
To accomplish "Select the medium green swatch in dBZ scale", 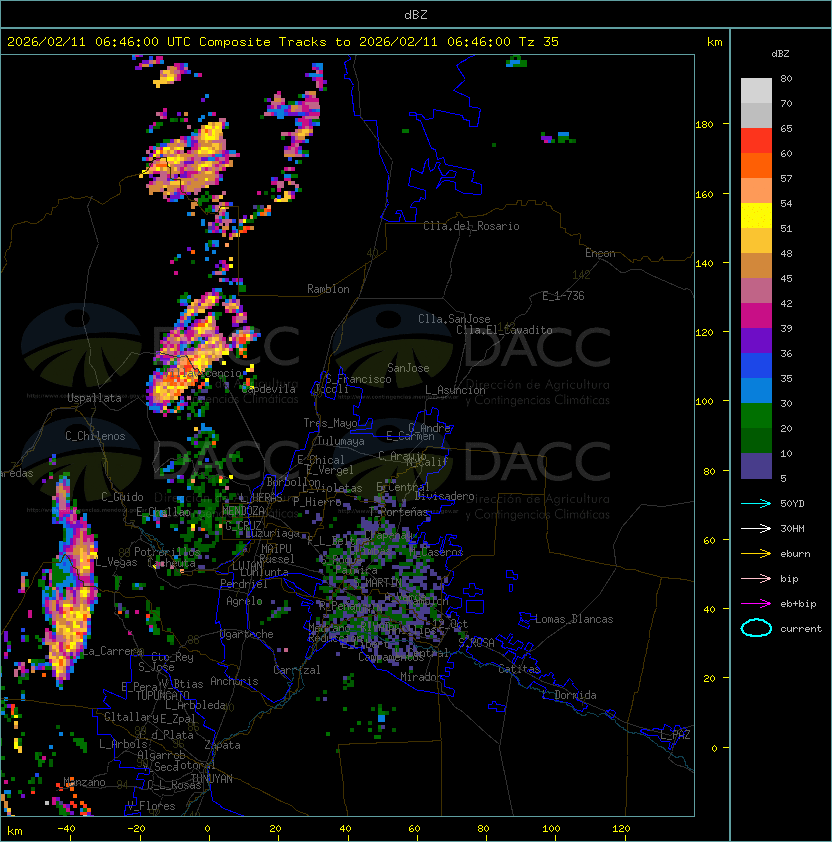I will point(756,416).
